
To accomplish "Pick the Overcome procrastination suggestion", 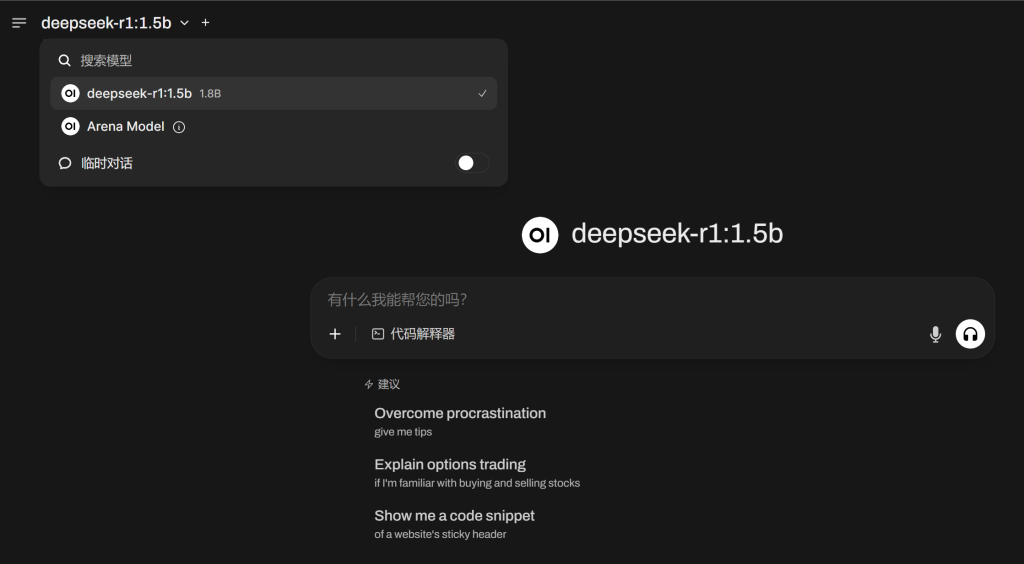I will click(x=460, y=421).
